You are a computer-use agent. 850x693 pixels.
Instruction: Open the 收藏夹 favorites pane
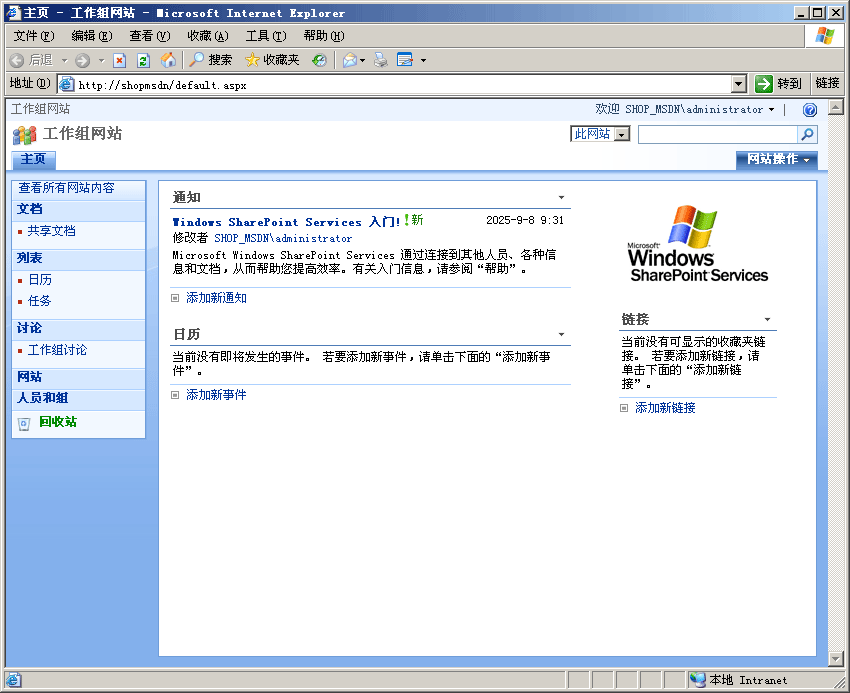tap(272, 60)
